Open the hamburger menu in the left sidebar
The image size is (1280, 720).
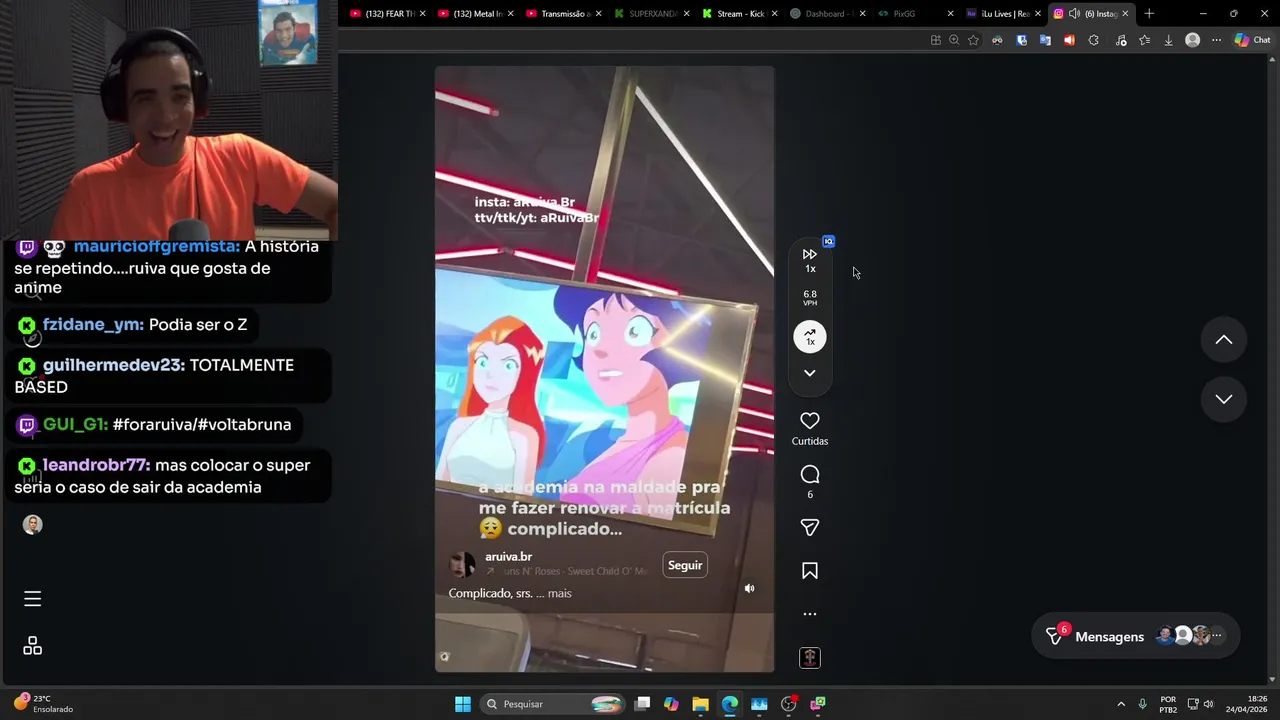coord(32,598)
